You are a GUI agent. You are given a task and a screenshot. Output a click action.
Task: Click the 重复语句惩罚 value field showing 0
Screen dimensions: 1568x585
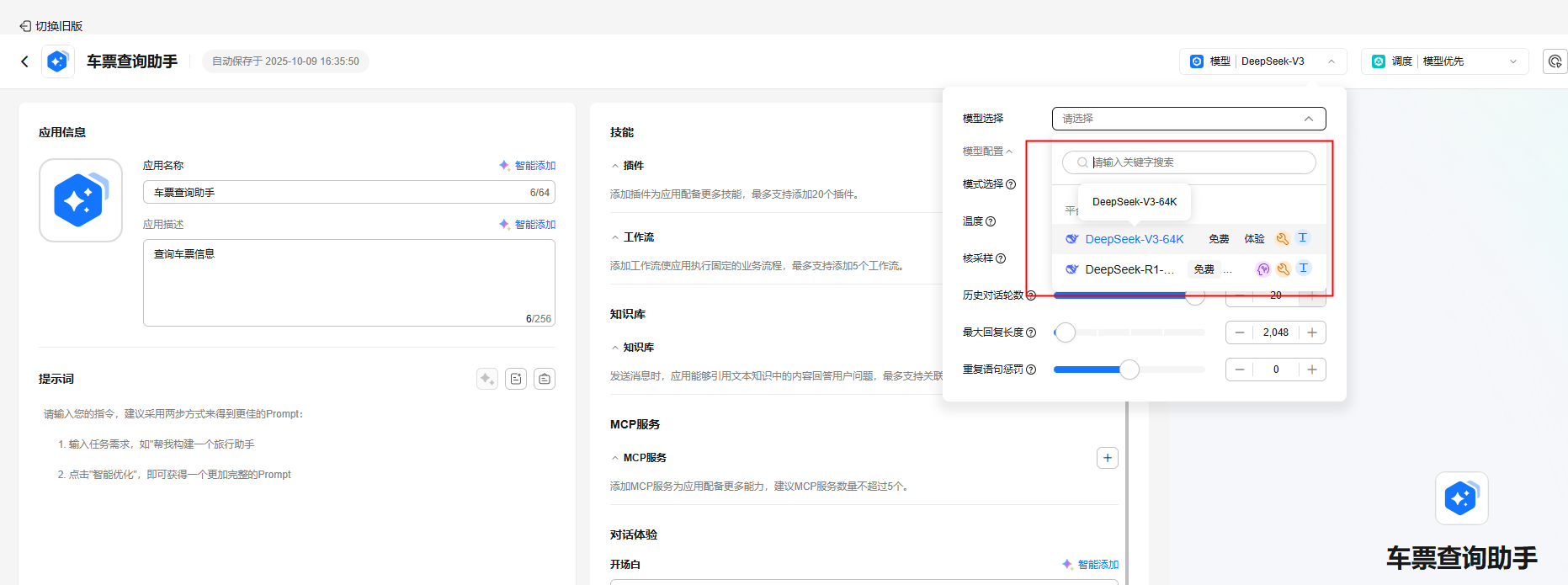pos(1276,370)
